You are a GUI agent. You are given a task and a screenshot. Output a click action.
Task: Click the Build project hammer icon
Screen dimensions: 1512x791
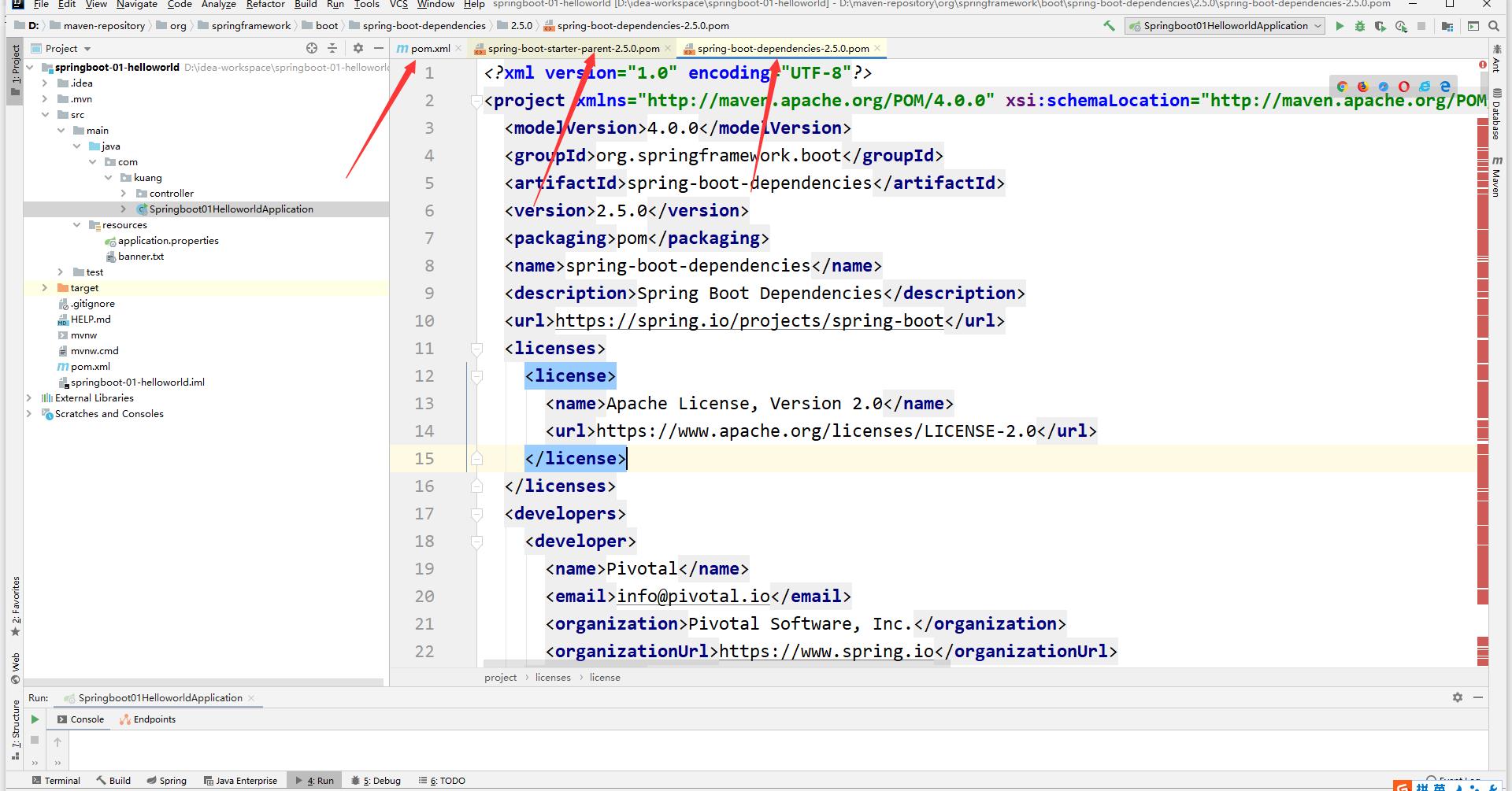(1109, 26)
